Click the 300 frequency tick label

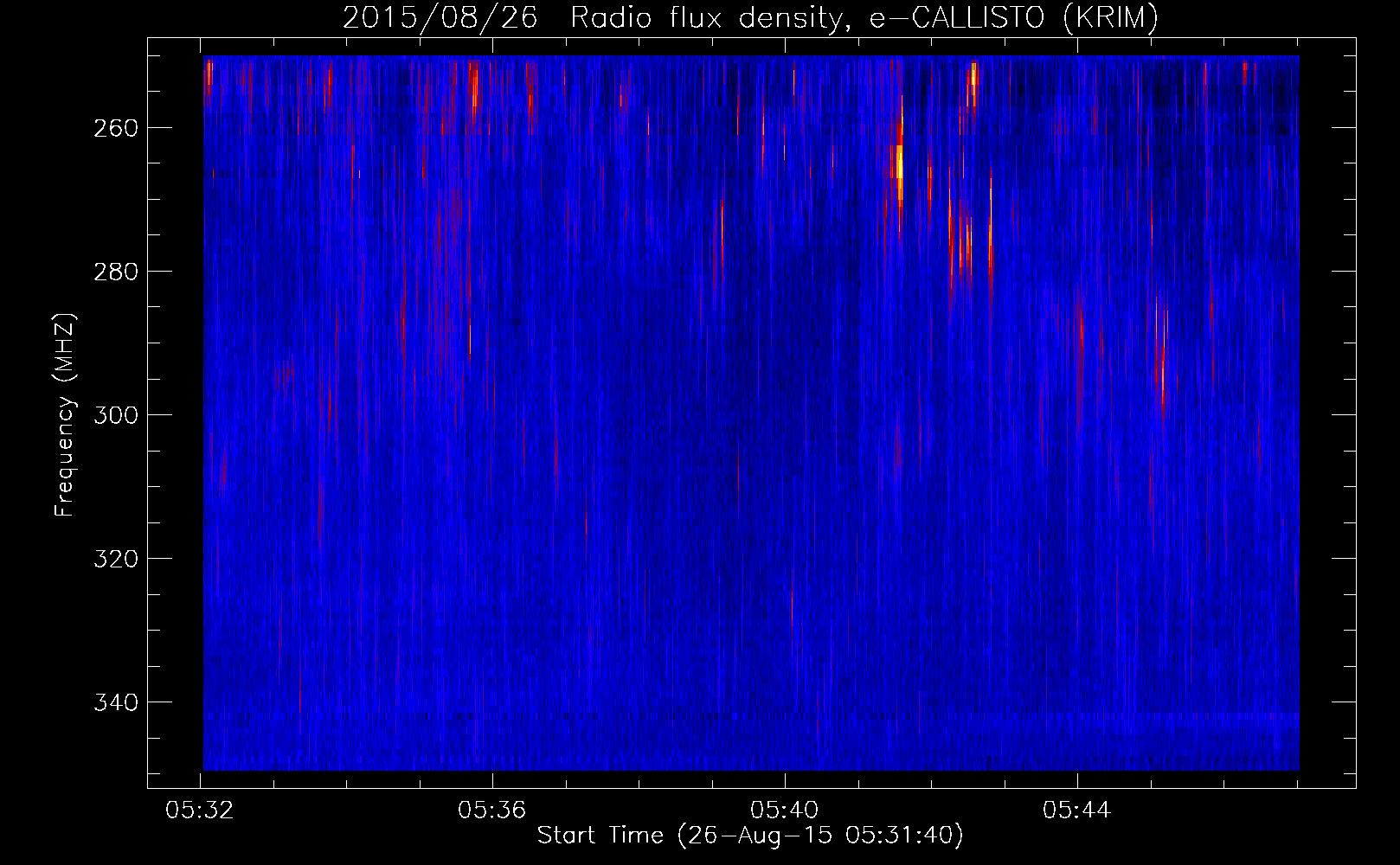pyautogui.click(x=116, y=415)
